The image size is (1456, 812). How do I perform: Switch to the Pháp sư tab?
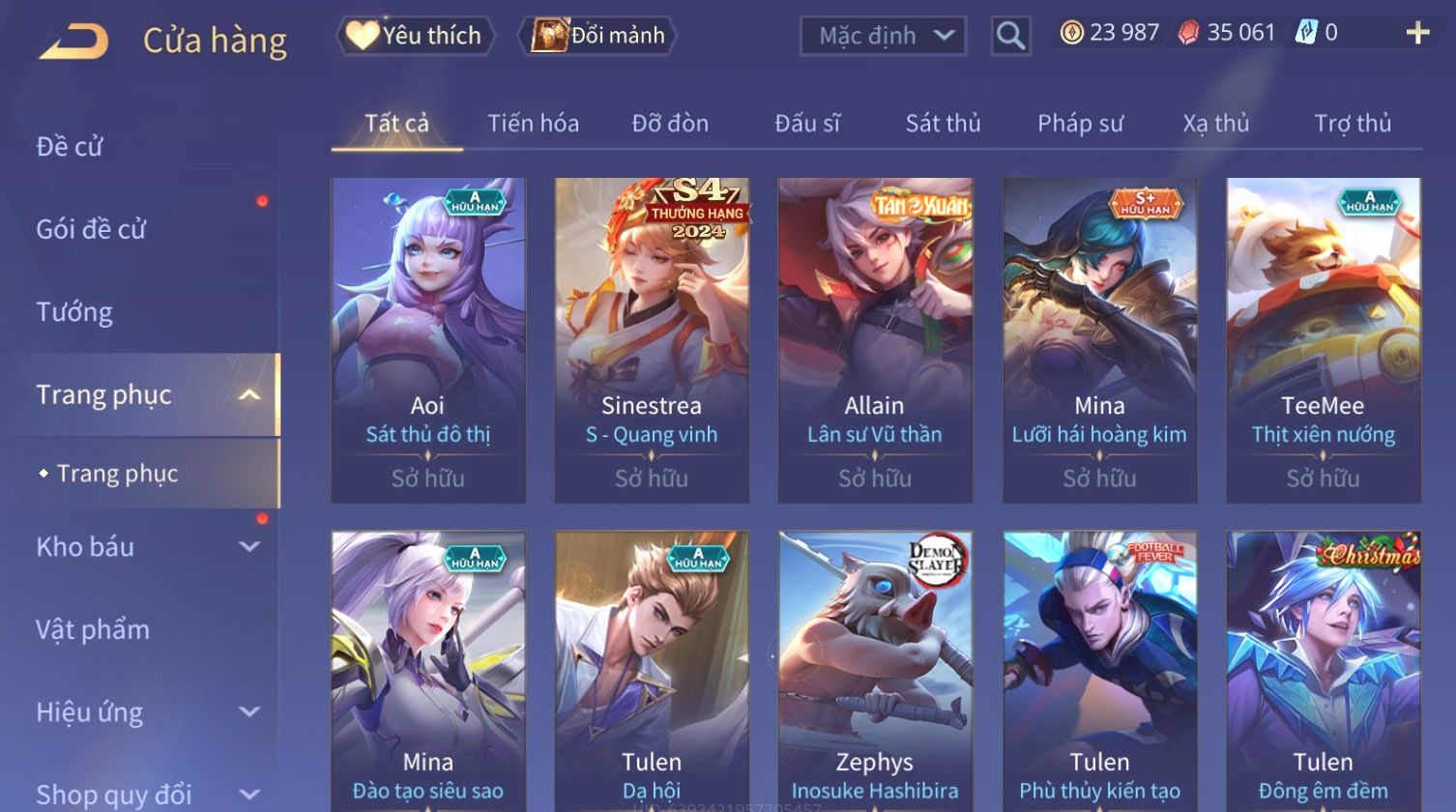(1080, 123)
